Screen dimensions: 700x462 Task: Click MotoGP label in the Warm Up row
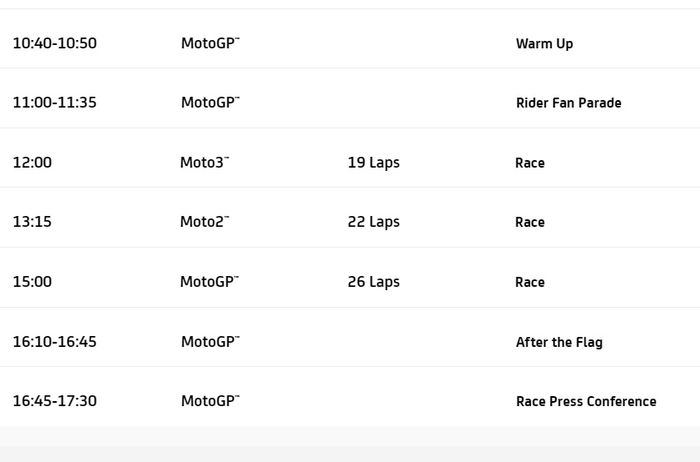(210, 43)
